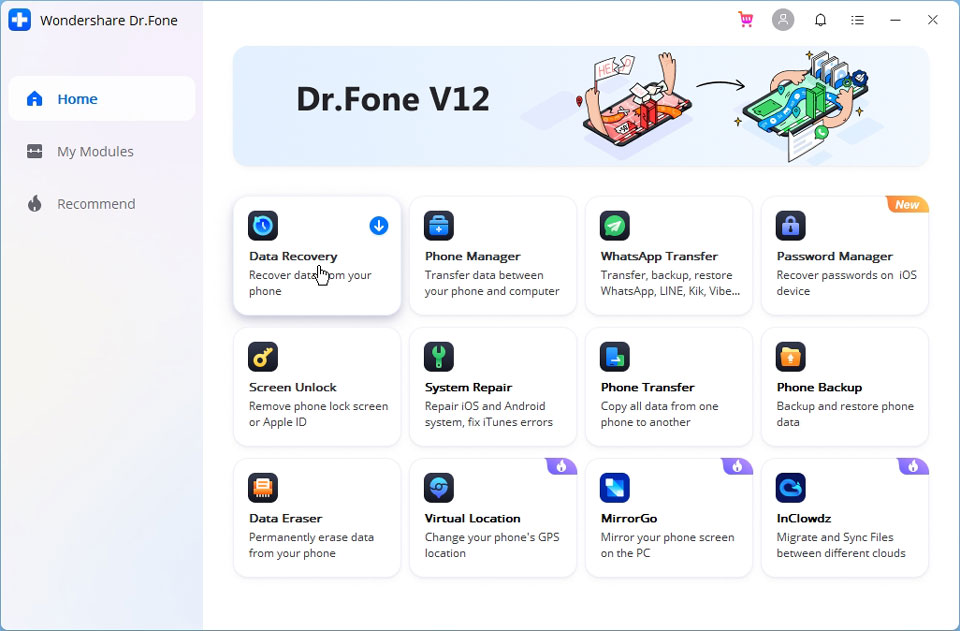Select the Phone Transfer title text
This screenshot has width=960, height=631.
tap(648, 387)
